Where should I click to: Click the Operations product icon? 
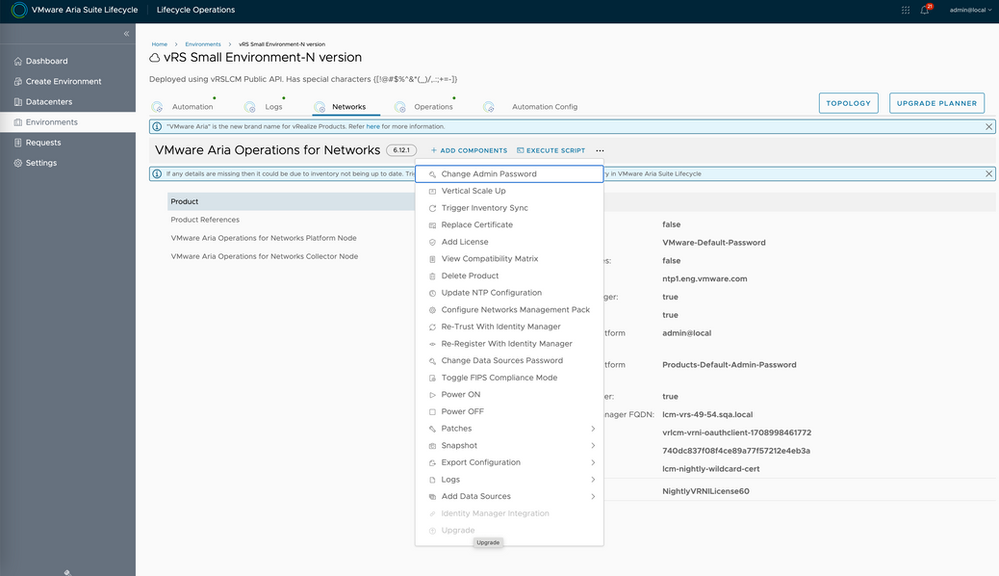399,107
